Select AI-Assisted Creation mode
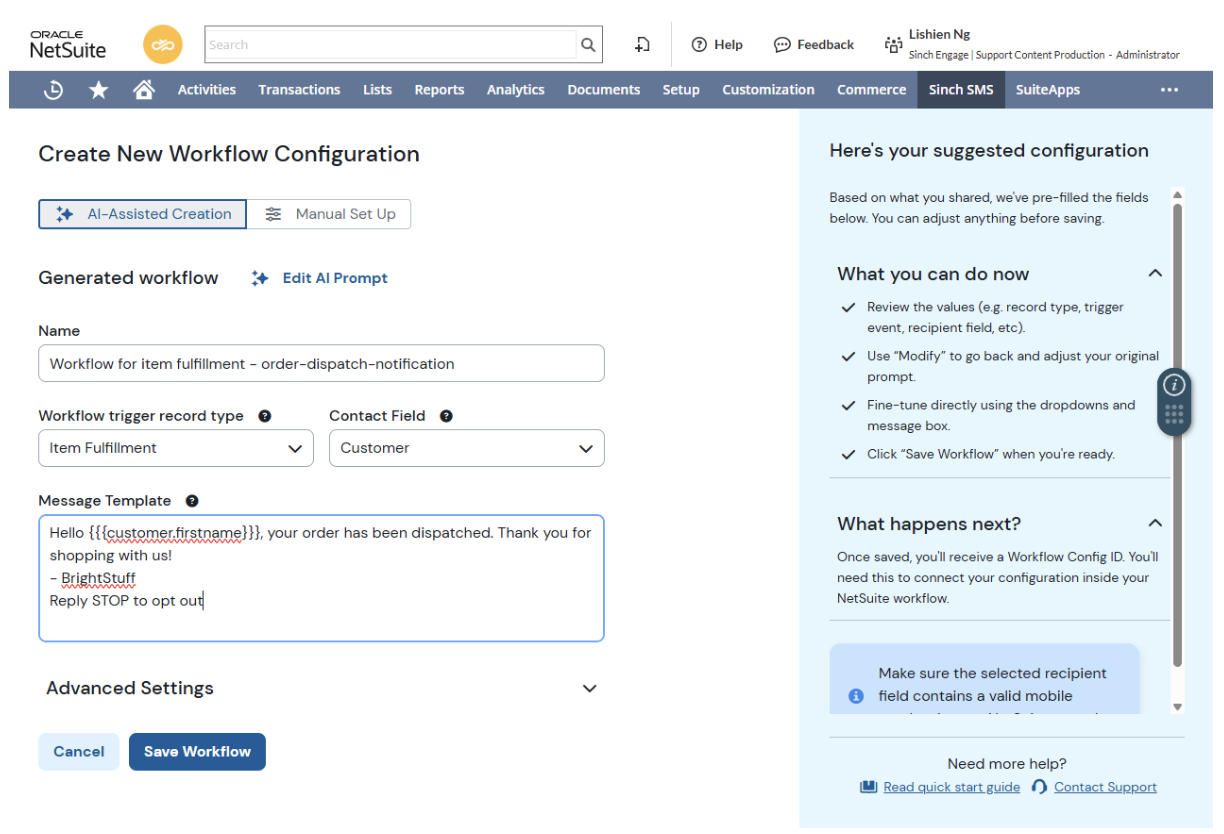 [x=143, y=214]
